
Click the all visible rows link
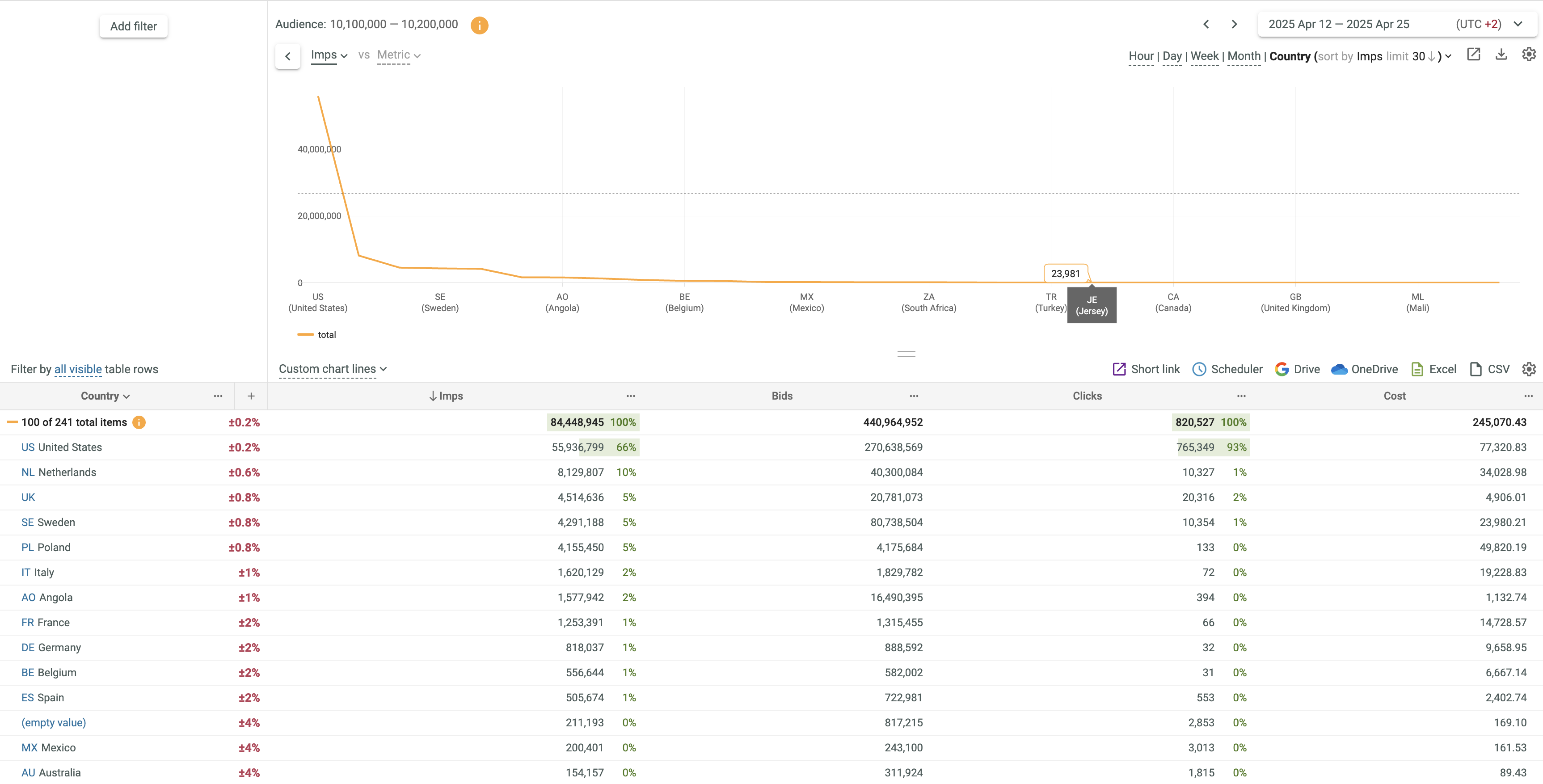coord(78,370)
